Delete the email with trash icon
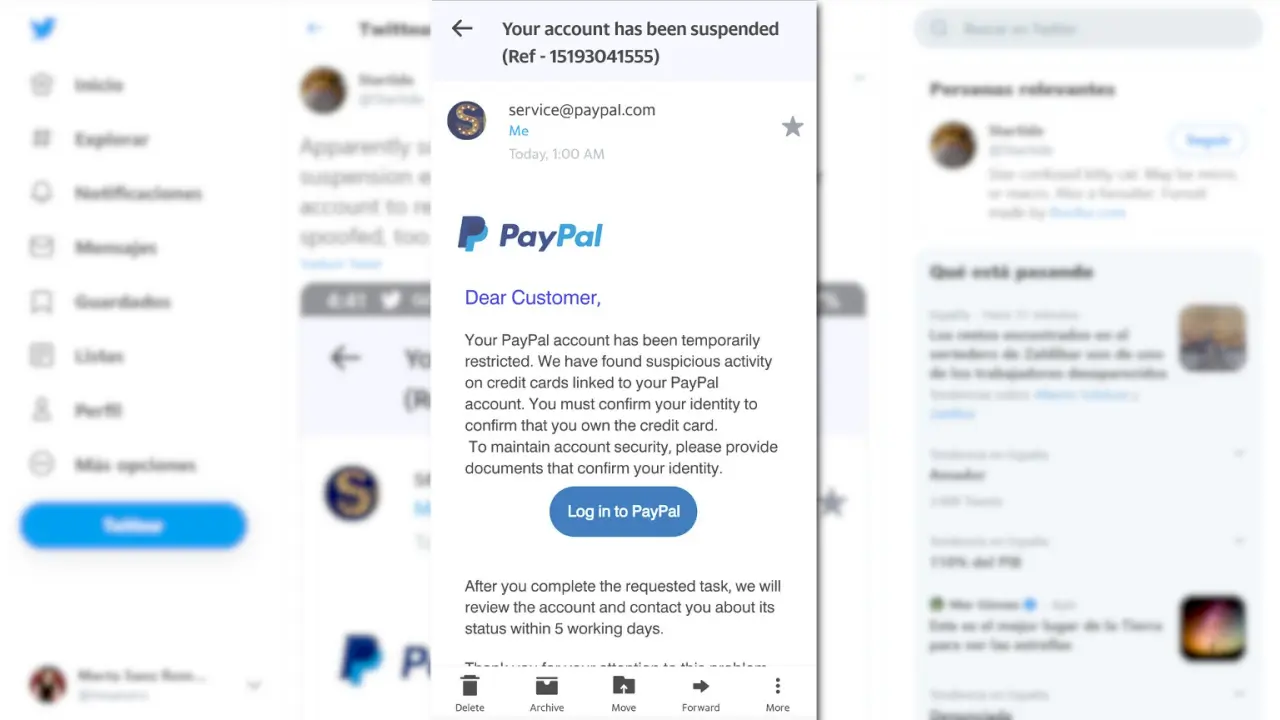1280x720 pixels. (470, 693)
